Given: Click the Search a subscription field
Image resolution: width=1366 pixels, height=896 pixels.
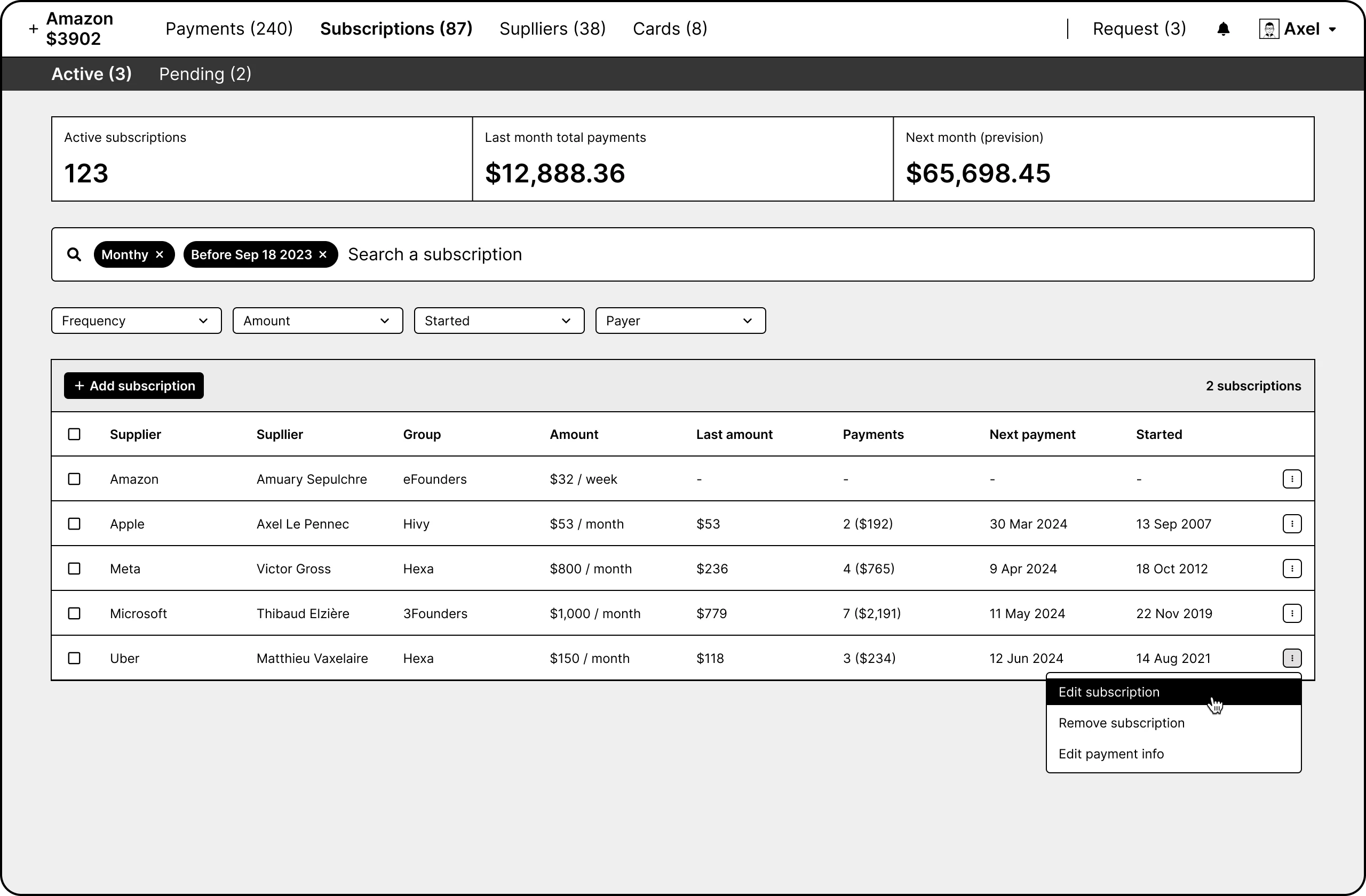Looking at the screenshot, I should coord(435,253).
